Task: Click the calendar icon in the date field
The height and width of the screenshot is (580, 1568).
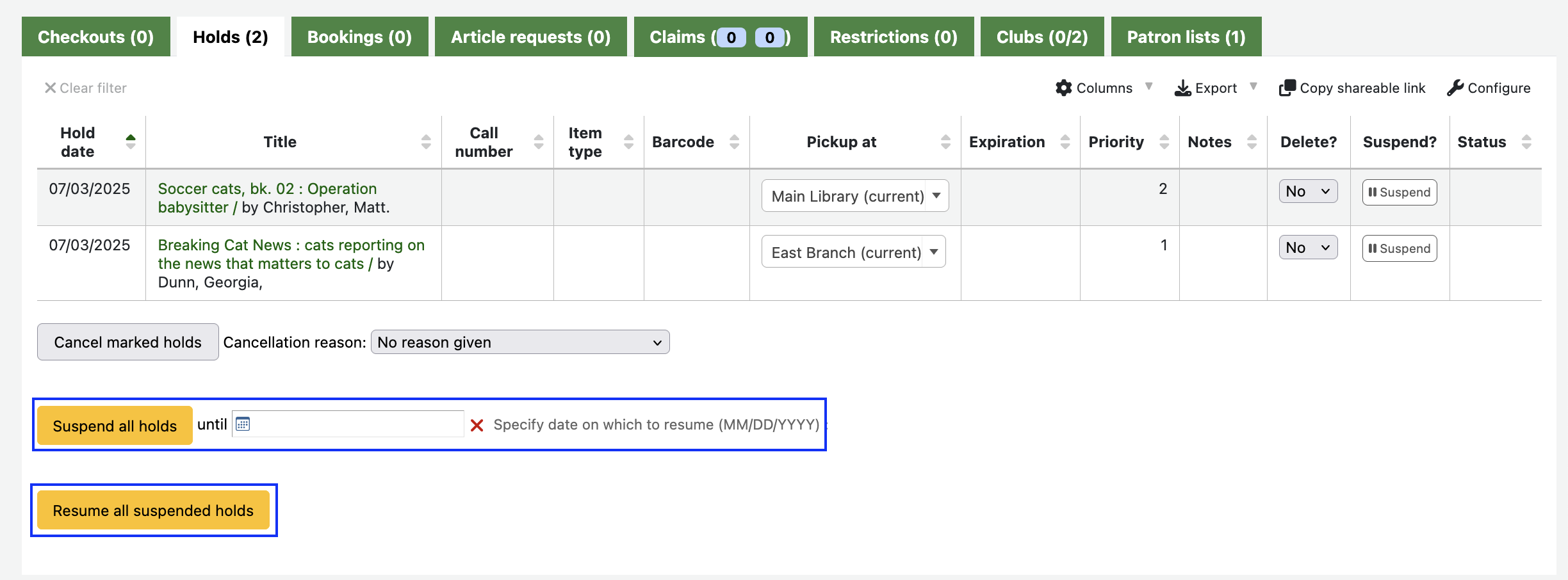Action: (243, 424)
